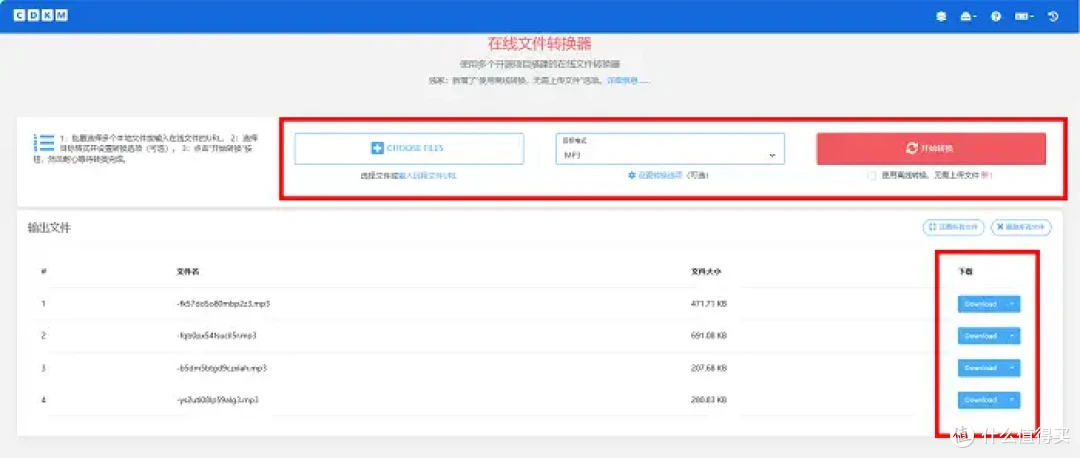Click the file size column header

[706, 271]
